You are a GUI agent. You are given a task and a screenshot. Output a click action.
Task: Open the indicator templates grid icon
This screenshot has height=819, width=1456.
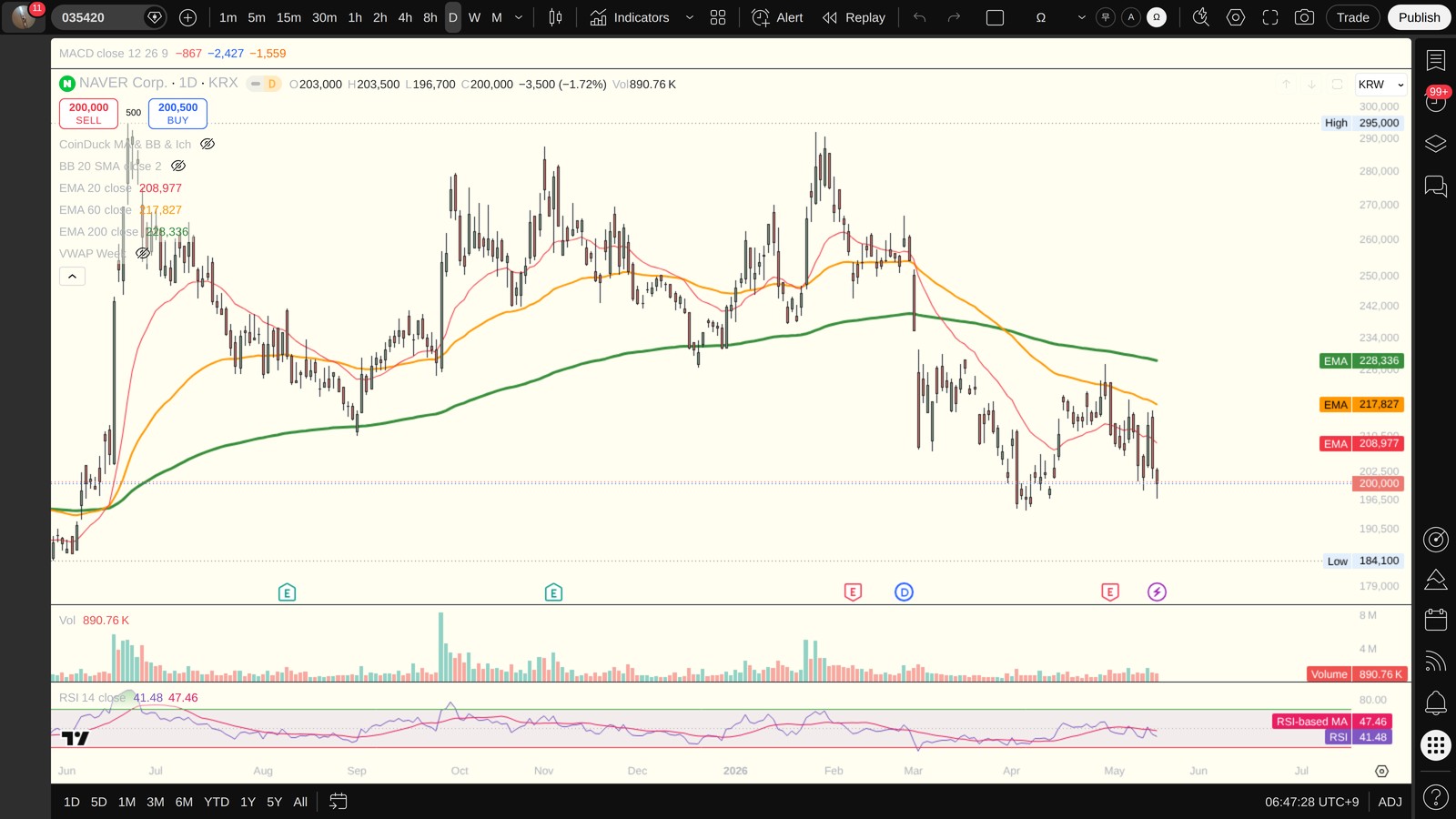(x=718, y=17)
